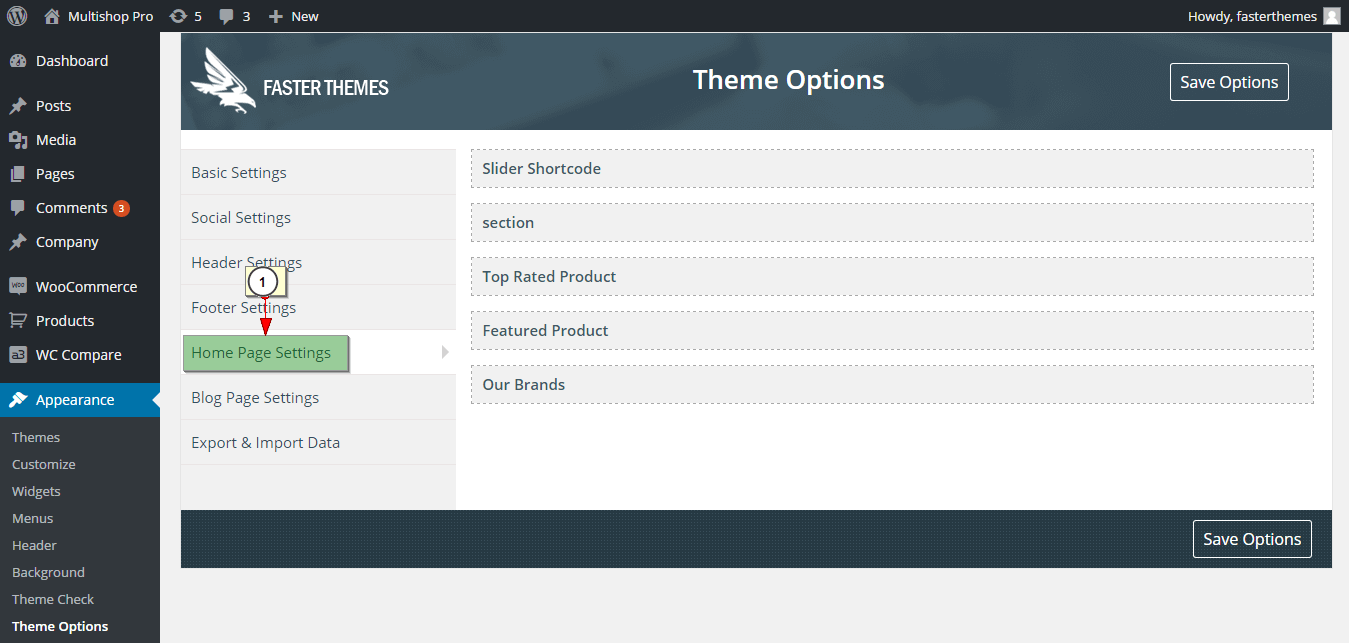
Task: Open the Customize submenu link
Action: (44, 464)
